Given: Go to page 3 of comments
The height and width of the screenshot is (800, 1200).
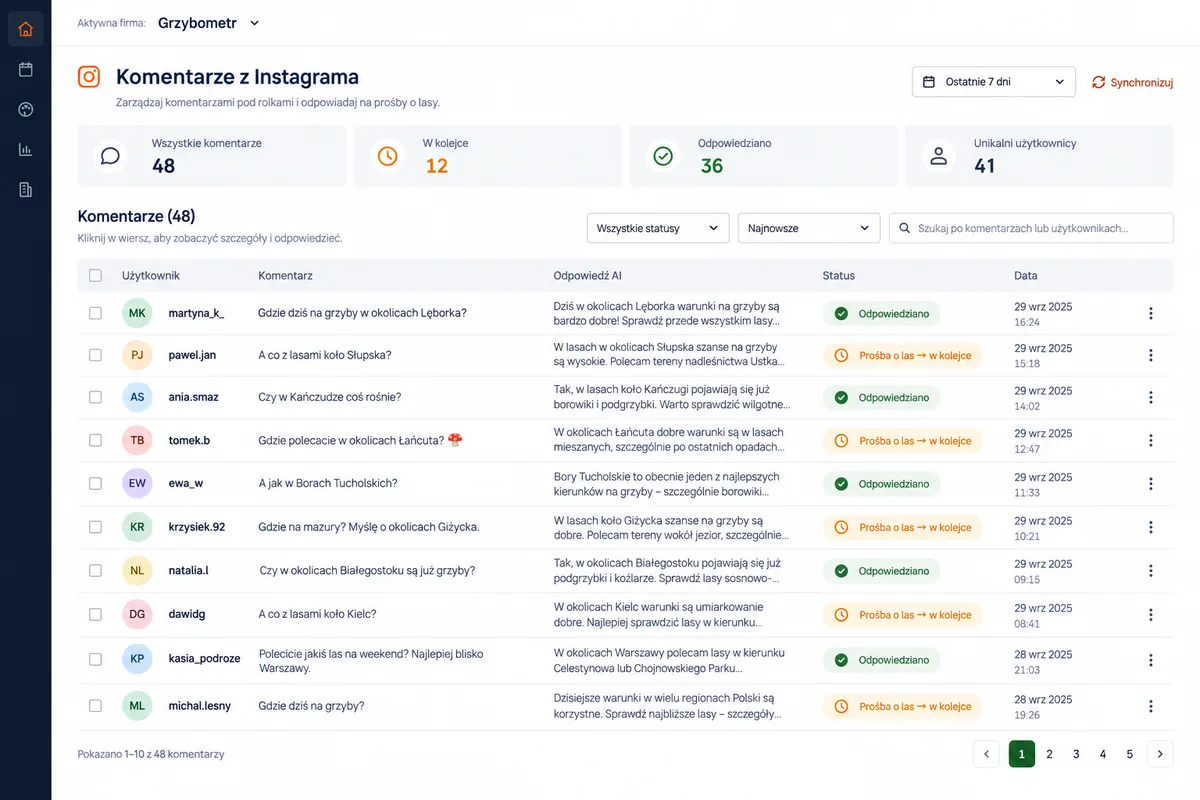Looking at the screenshot, I should pos(1076,754).
